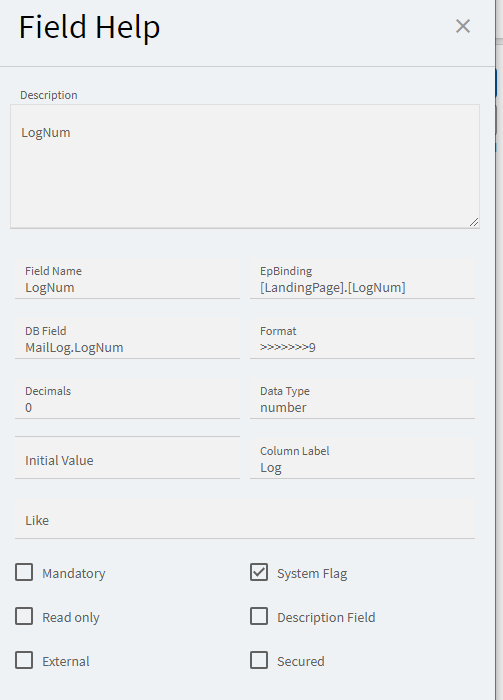Screen dimensions: 503x700
Task: Check the External option
Action: point(24,660)
